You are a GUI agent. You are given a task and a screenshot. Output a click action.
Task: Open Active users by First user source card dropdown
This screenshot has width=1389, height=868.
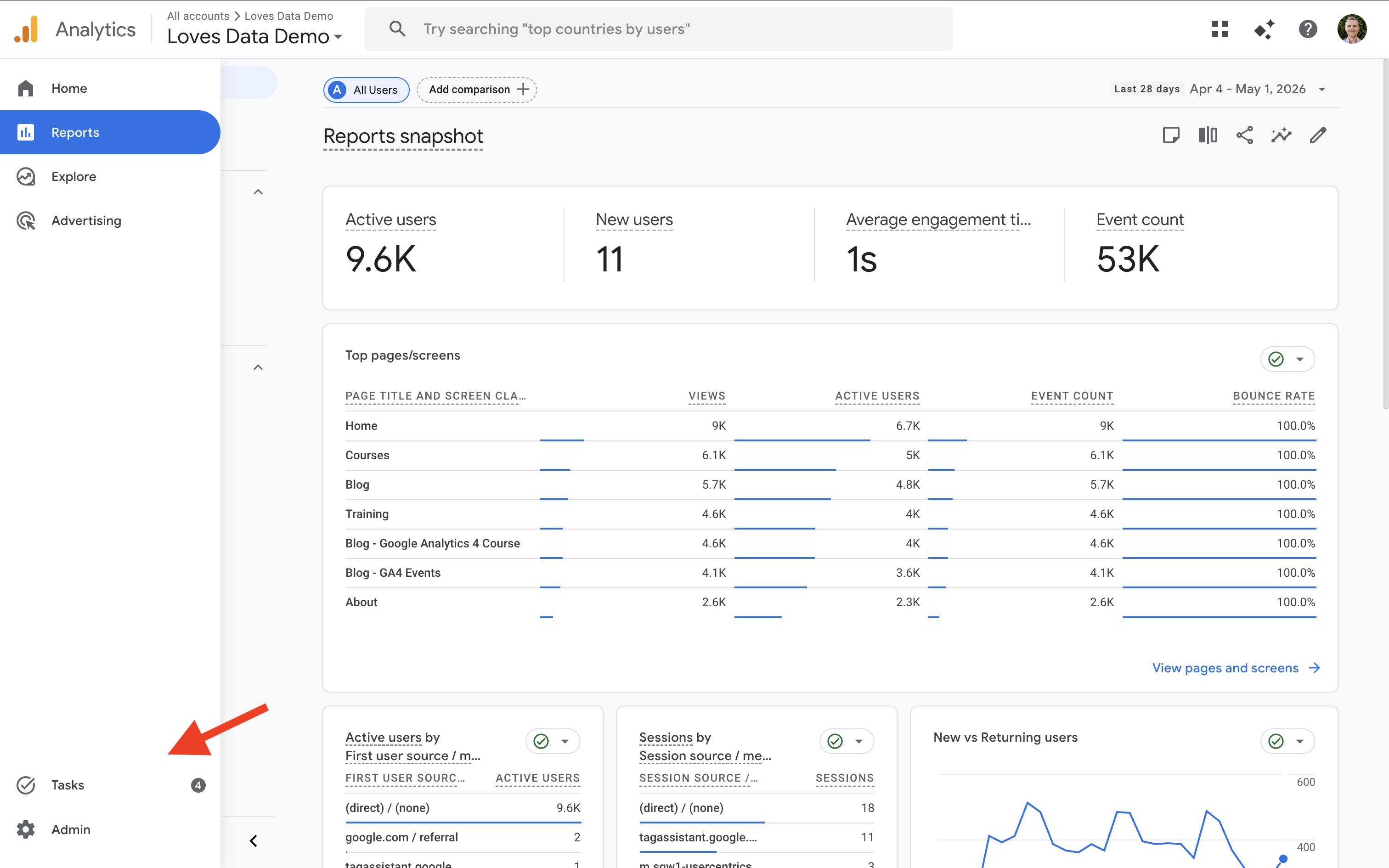[x=553, y=741]
